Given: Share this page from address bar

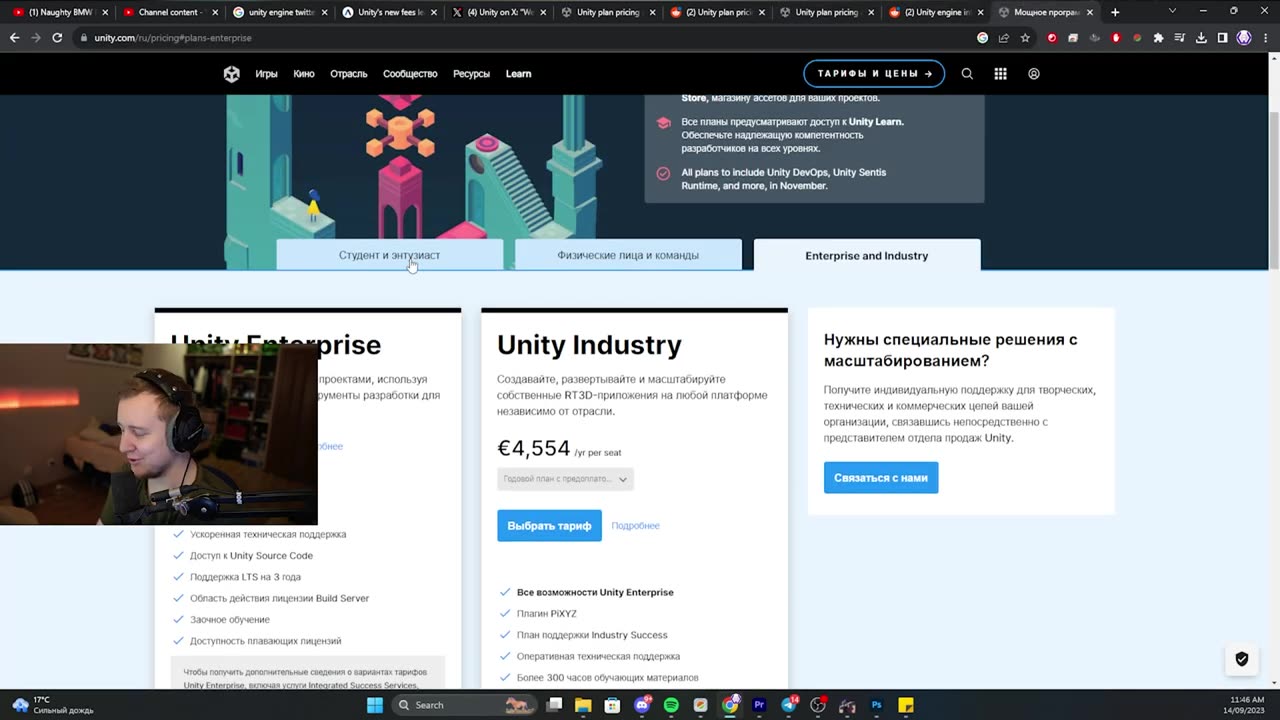Looking at the screenshot, I should pos(1004,38).
